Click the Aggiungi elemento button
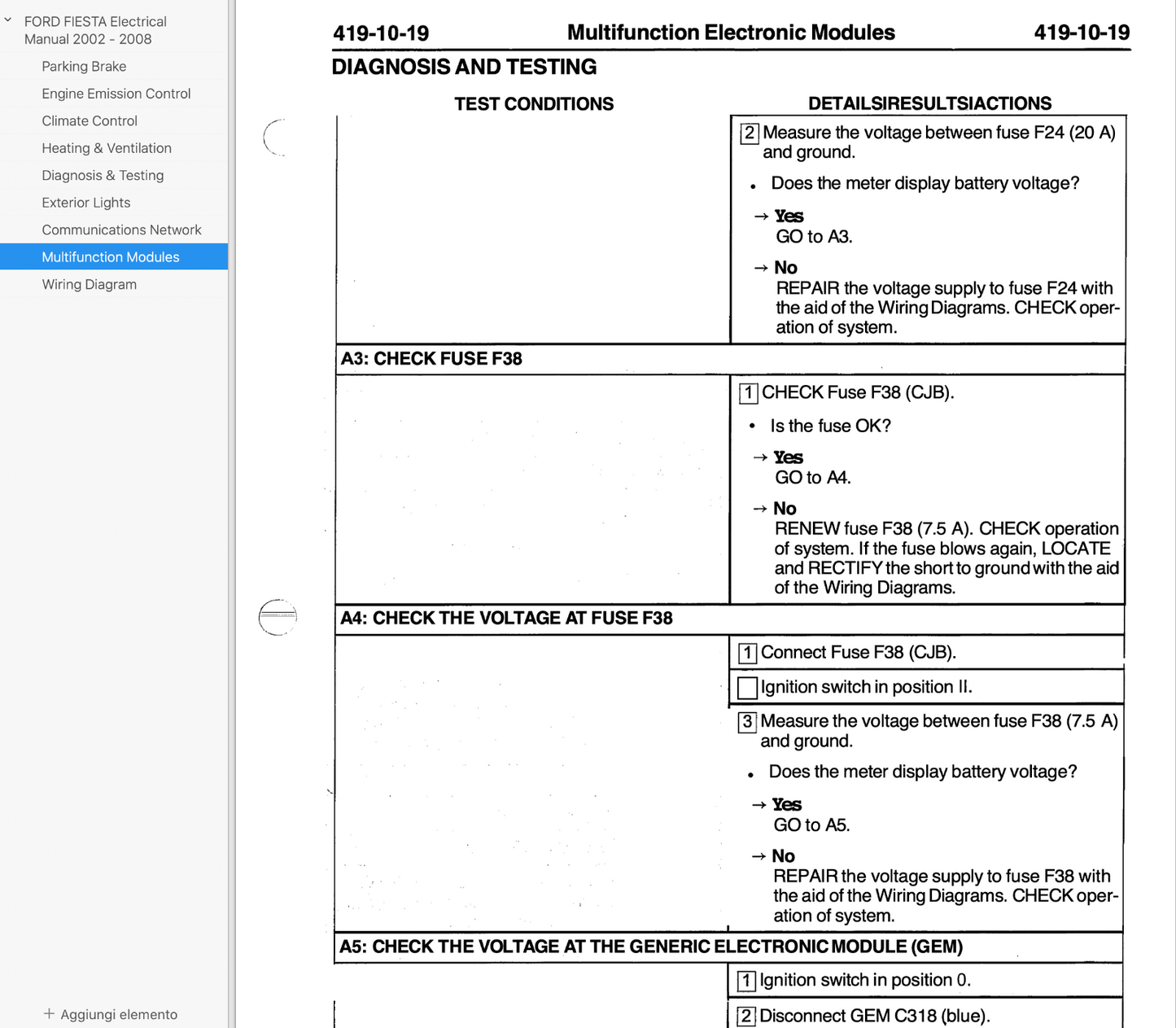1176x1028 pixels. (x=110, y=1014)
